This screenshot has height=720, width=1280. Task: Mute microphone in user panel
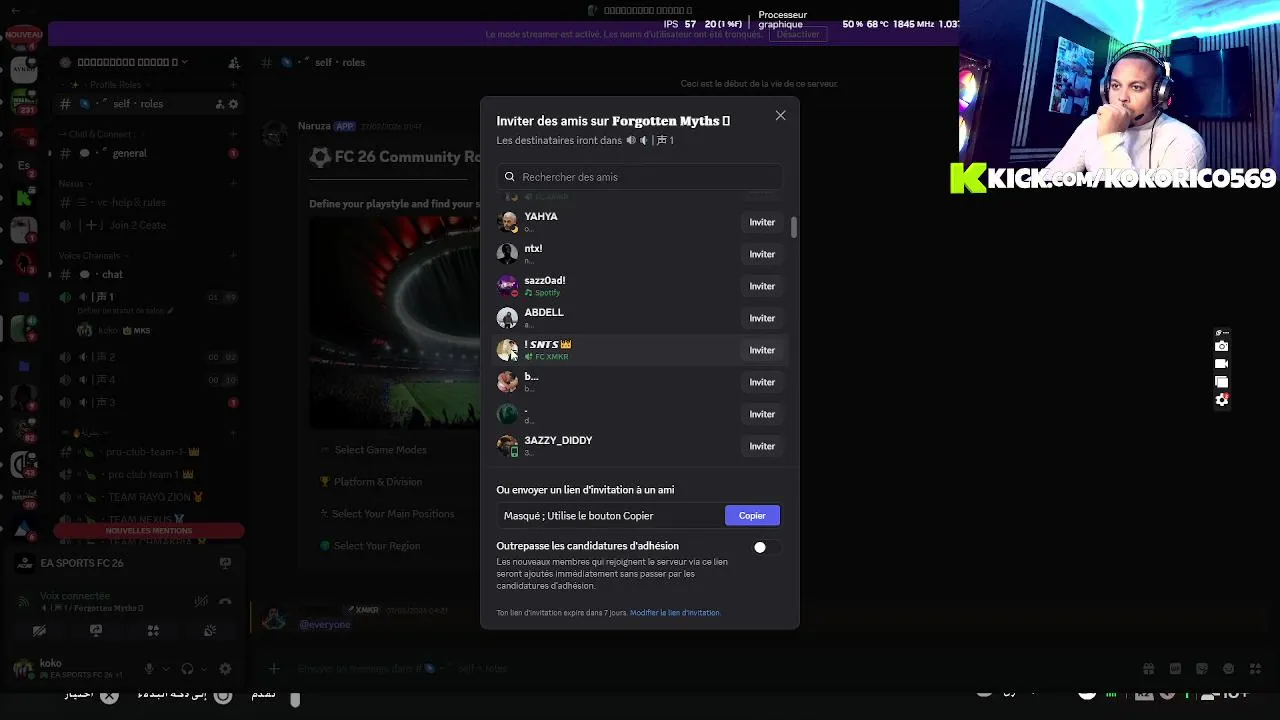pyautogui.click(x=150, y=669)
